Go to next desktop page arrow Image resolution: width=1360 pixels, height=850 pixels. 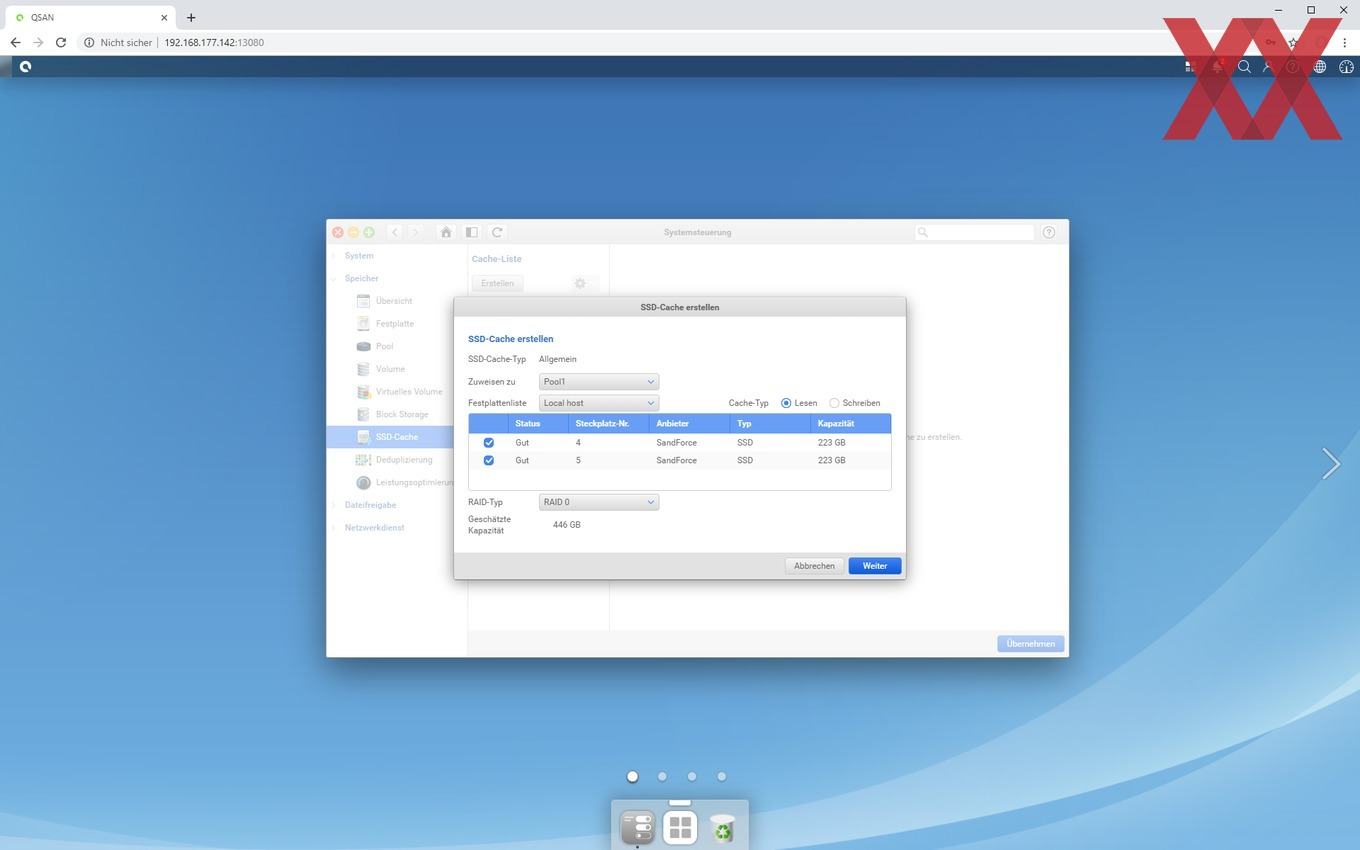click(1330, 463)
